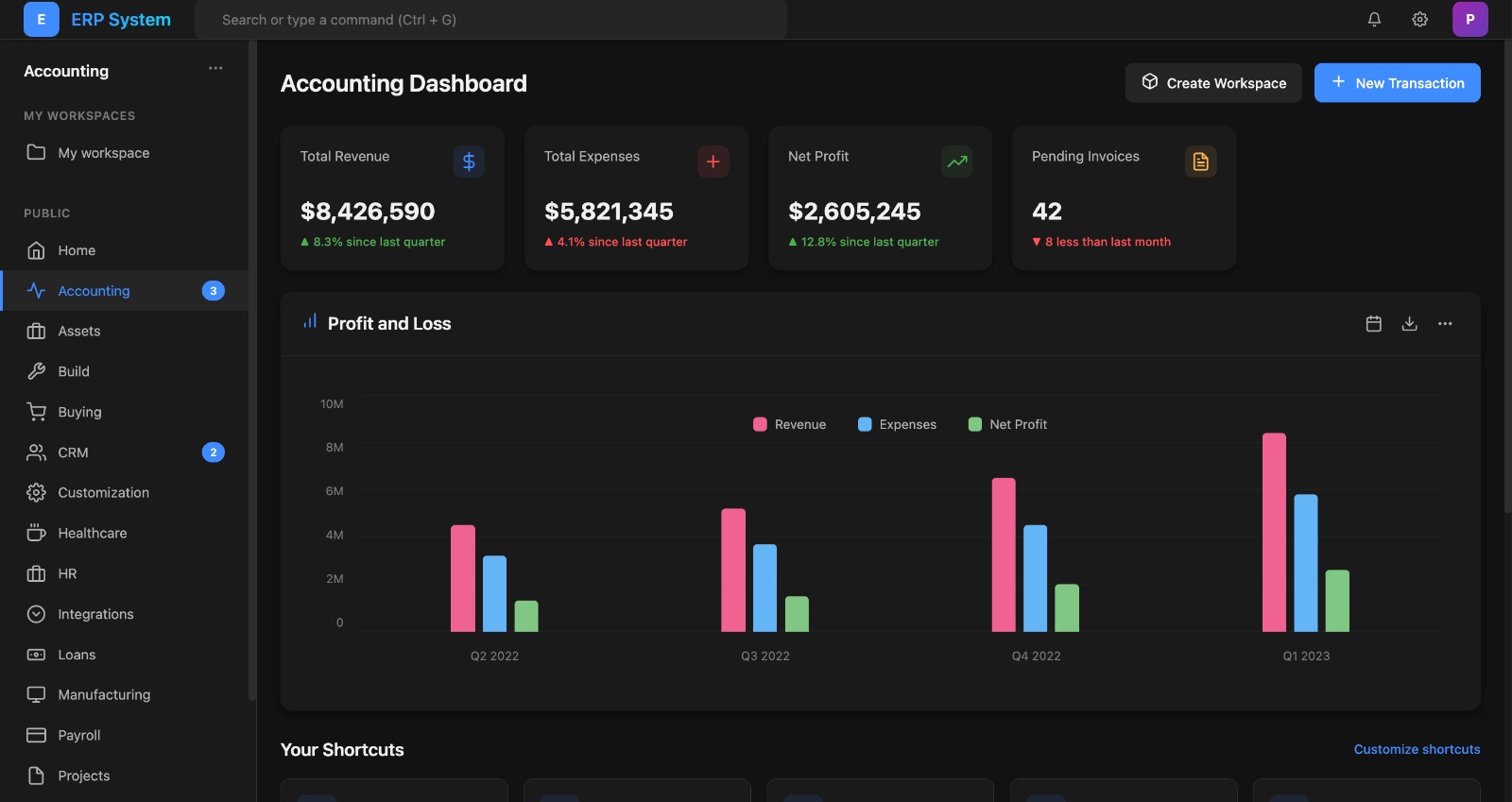
Task: Toggle the Expenses legend series
Action: tap(897, 425)
